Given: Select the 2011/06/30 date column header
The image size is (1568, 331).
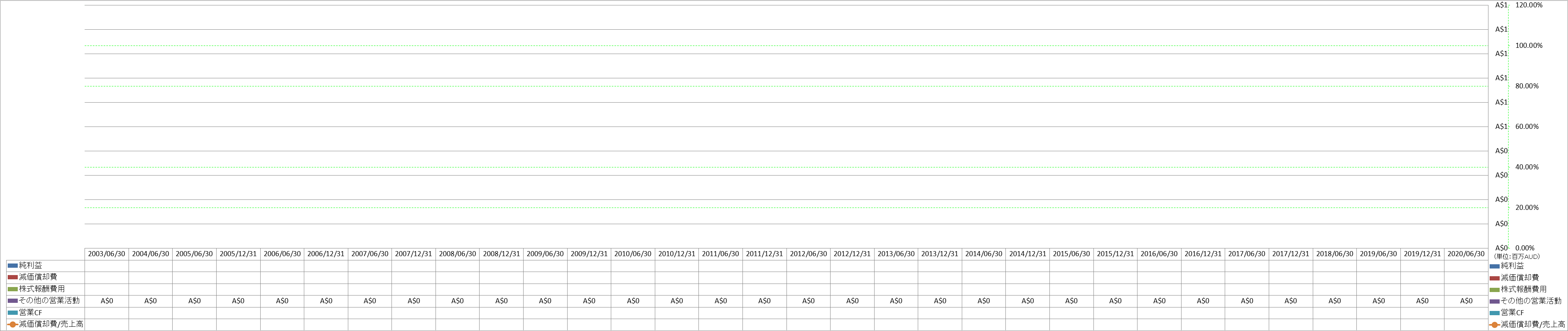Looking at the screenshot, I should (x=721, y=254).
